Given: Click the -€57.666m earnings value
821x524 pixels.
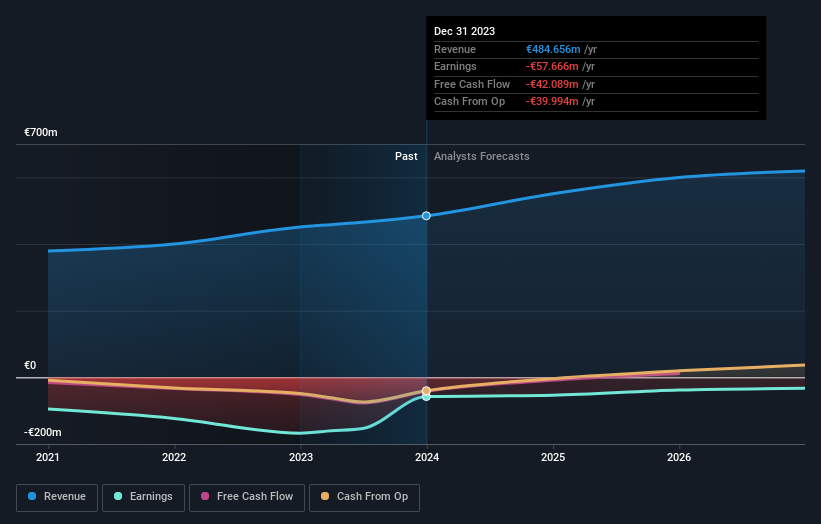Looking at the screenshot, I should tap(552, 66).
